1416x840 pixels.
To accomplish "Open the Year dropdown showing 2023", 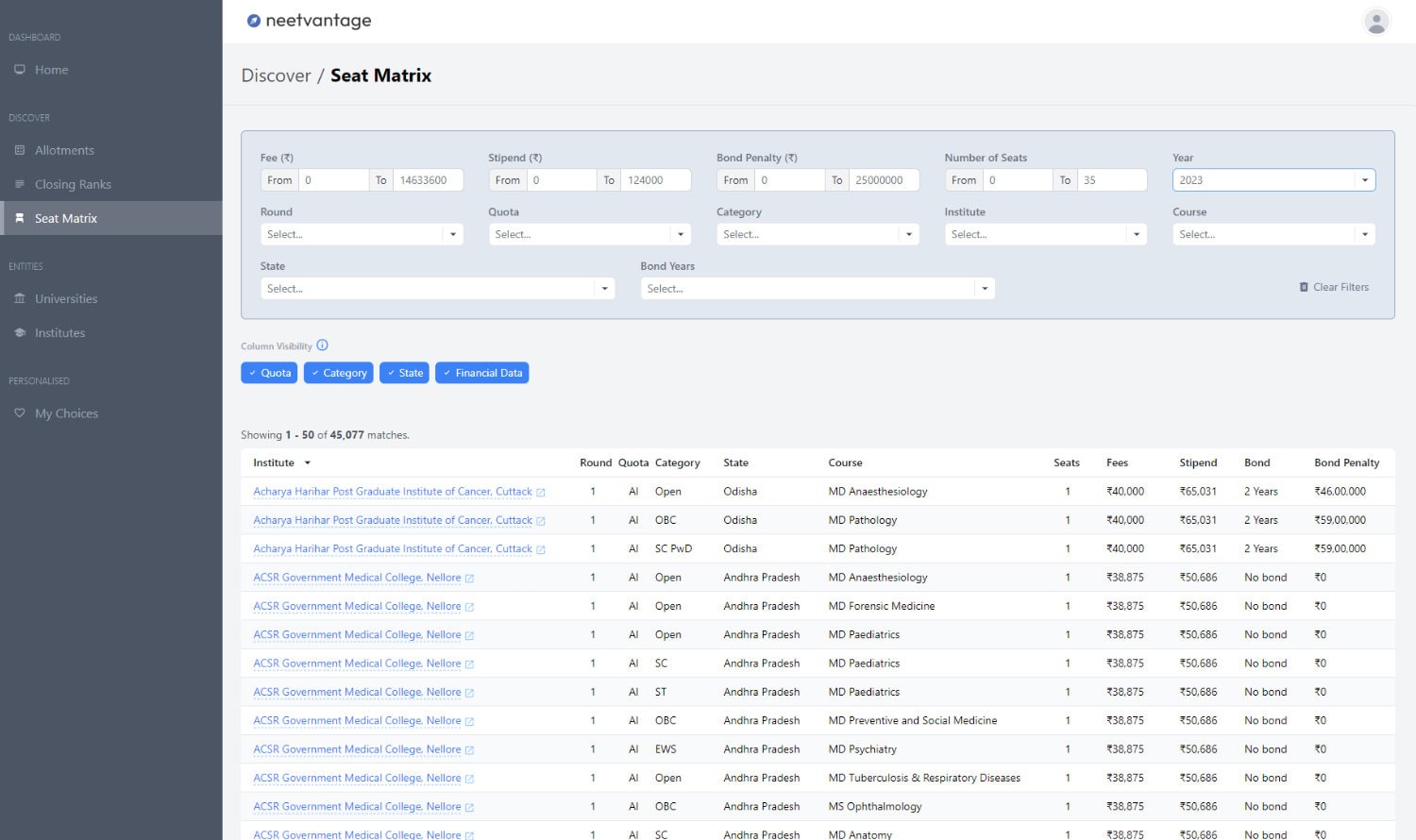I will (x=1273, y=180).
